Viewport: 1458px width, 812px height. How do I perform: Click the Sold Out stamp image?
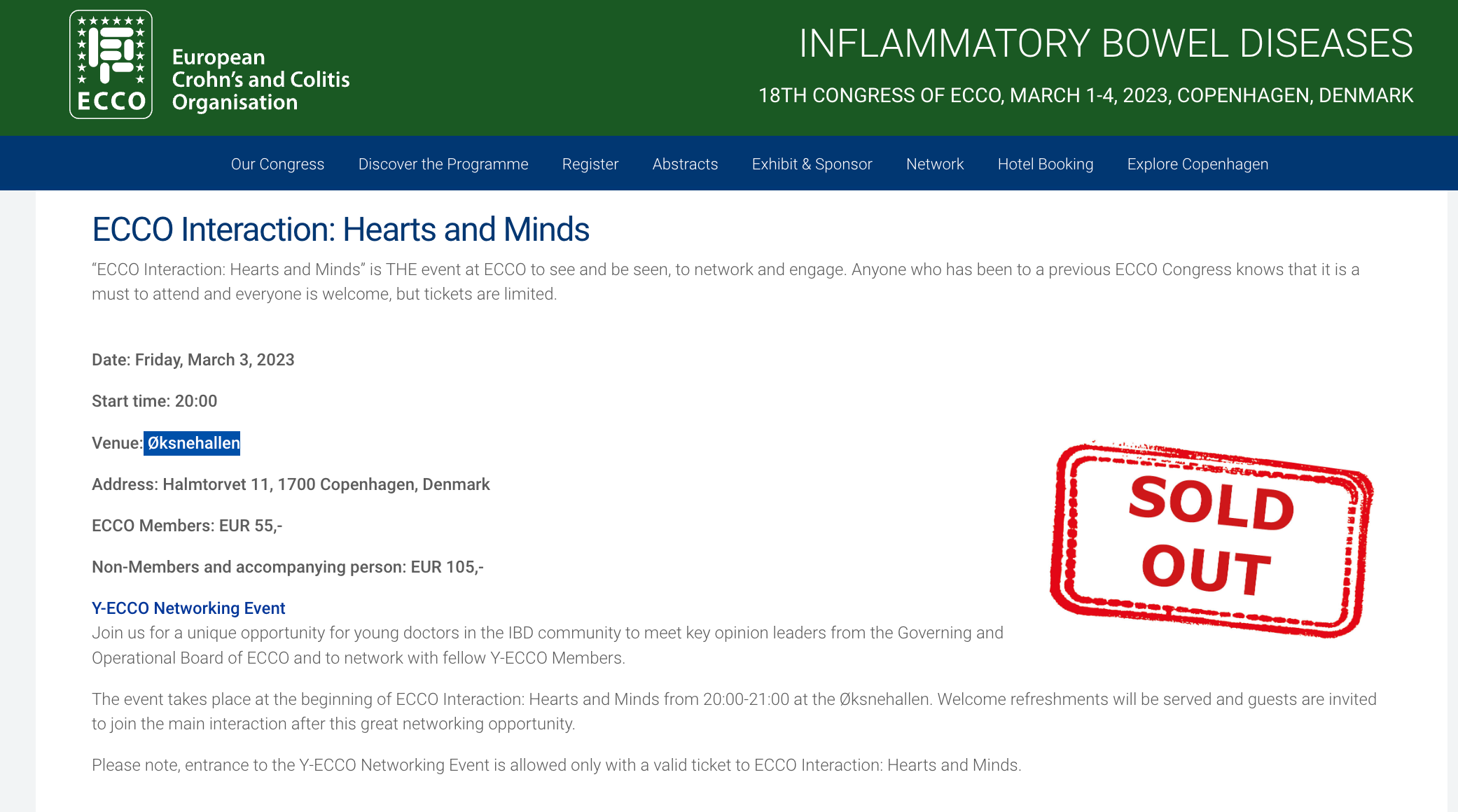[x=1211, y=539]
